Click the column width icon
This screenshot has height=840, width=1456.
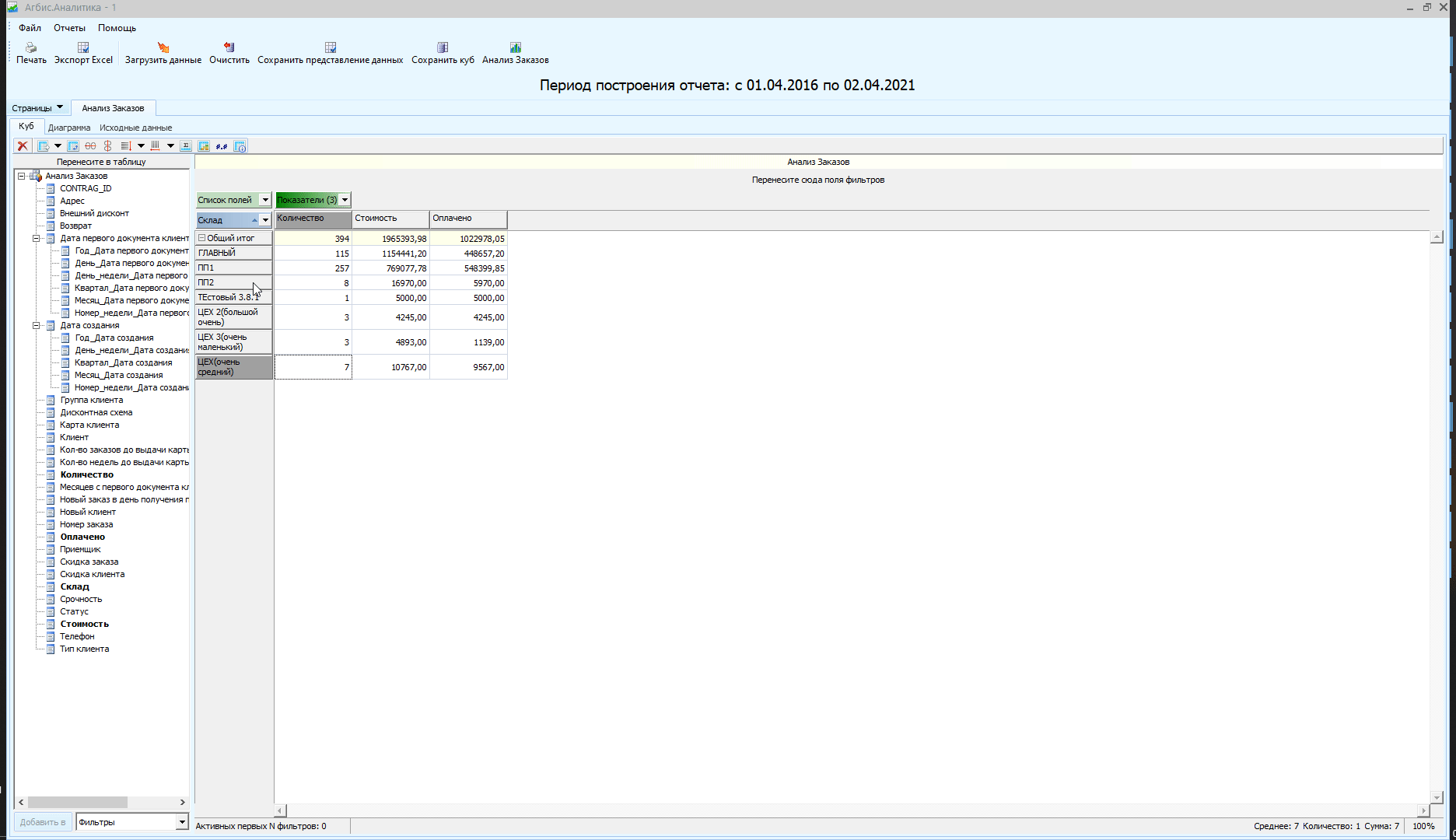pyautogui.click(x=156, y=146)
